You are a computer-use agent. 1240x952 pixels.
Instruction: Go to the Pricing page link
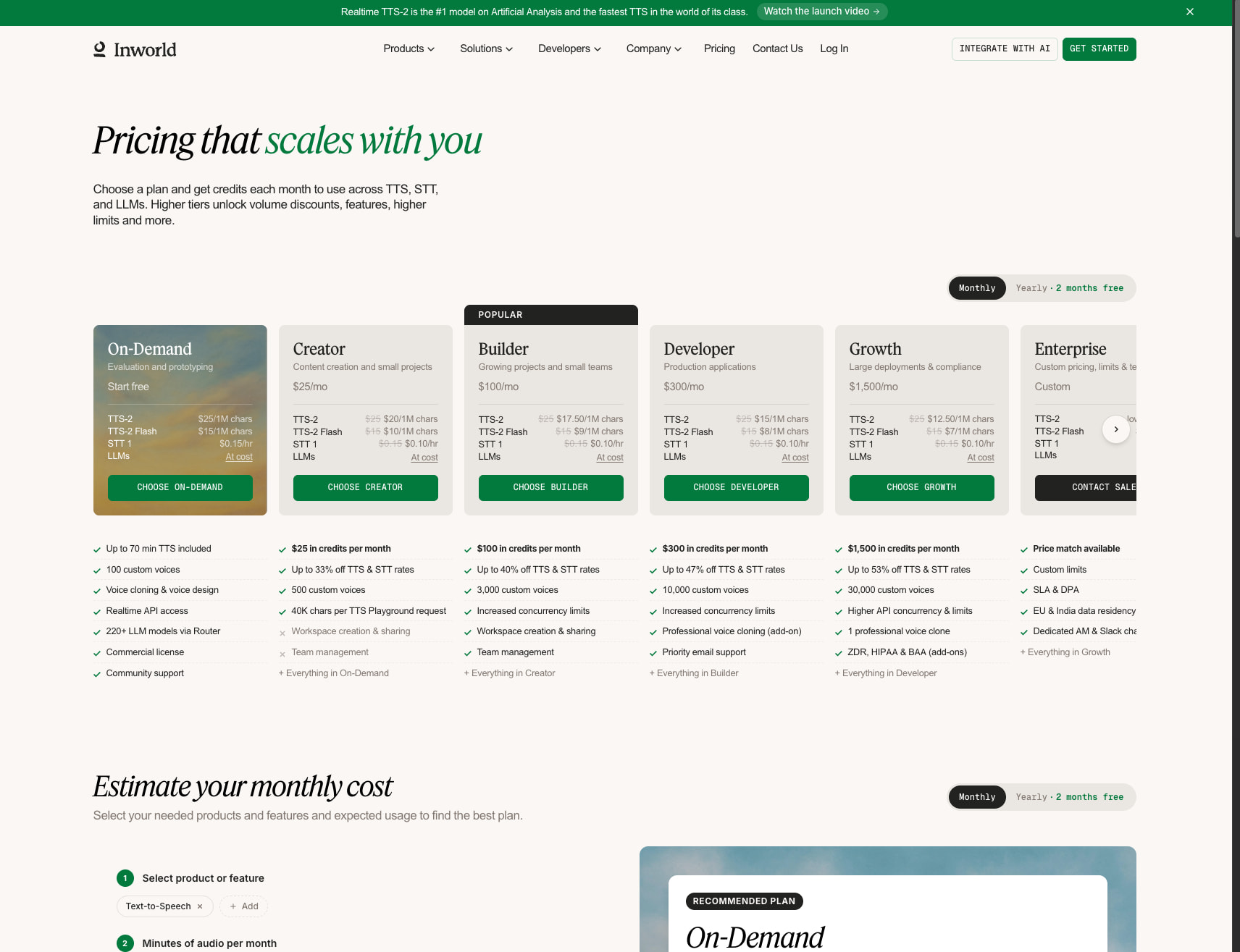(719, 49)
